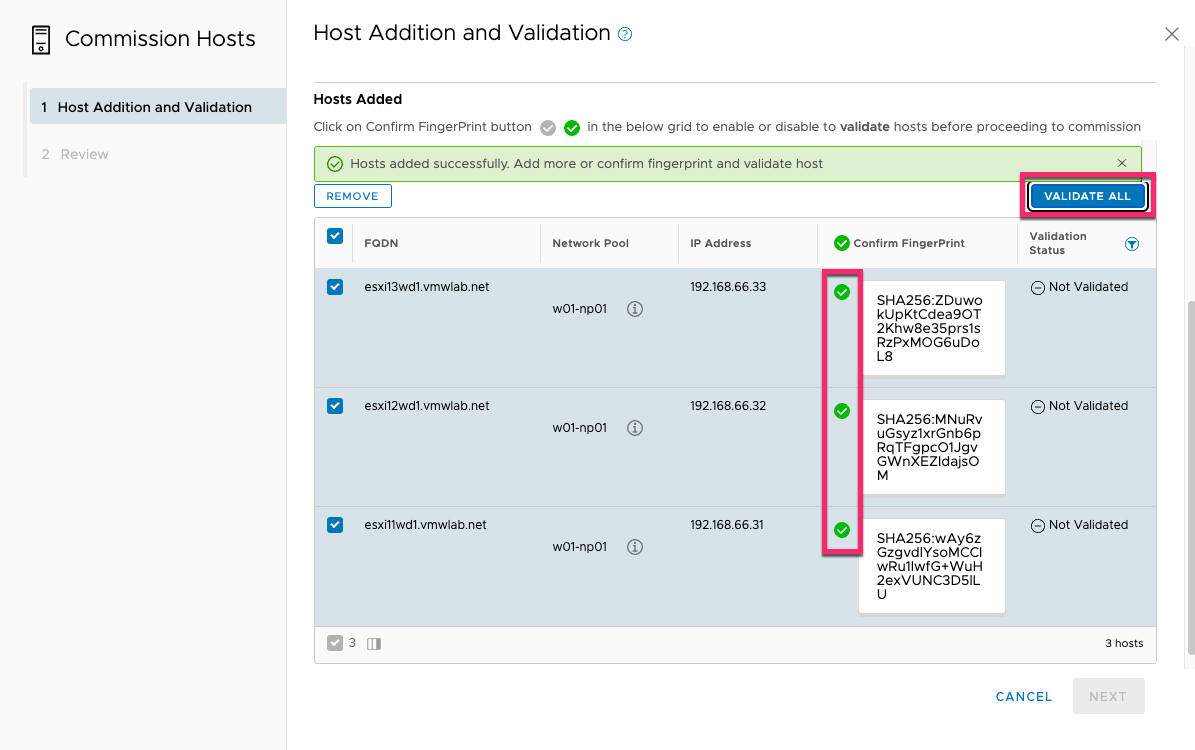This screenshot has height=750, width=1195.
Task: Click the Next button
Action: (1108, 696)
